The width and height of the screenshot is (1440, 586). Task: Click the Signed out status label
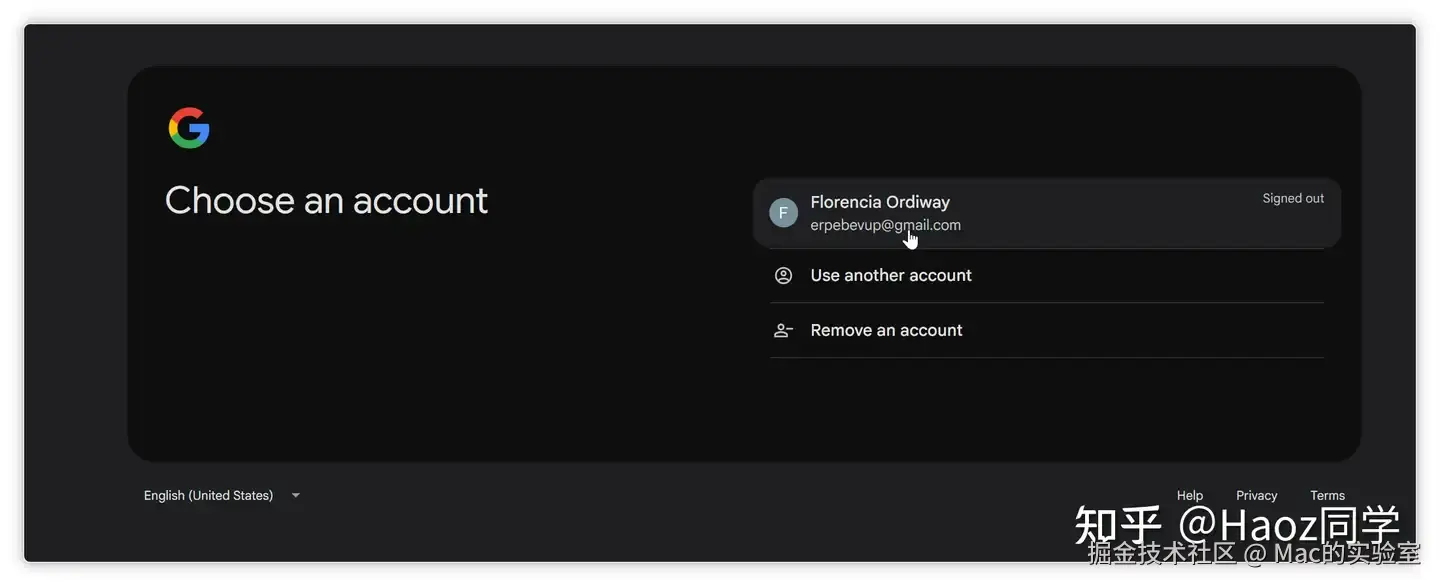coord(1293,198)
